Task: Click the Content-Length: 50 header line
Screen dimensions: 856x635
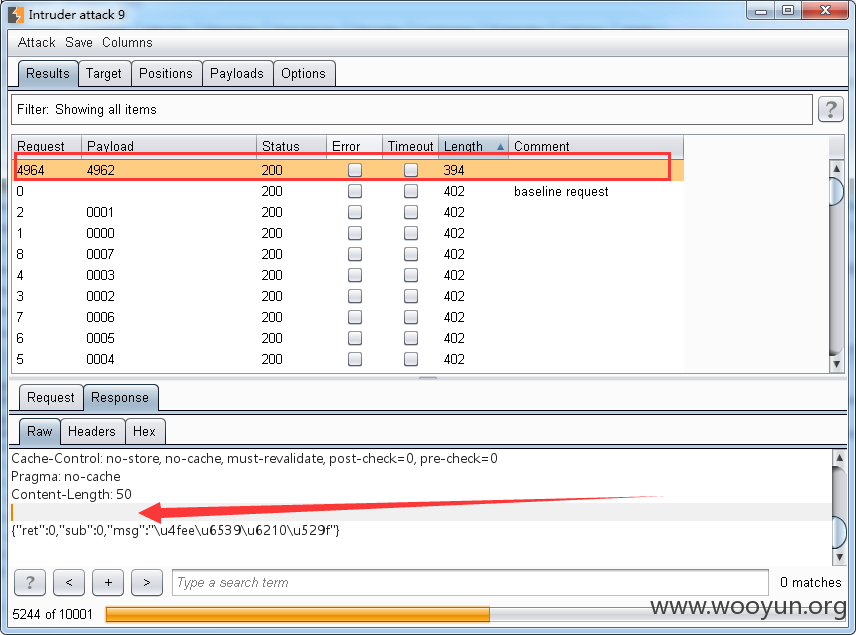Action: click(72, 494)
